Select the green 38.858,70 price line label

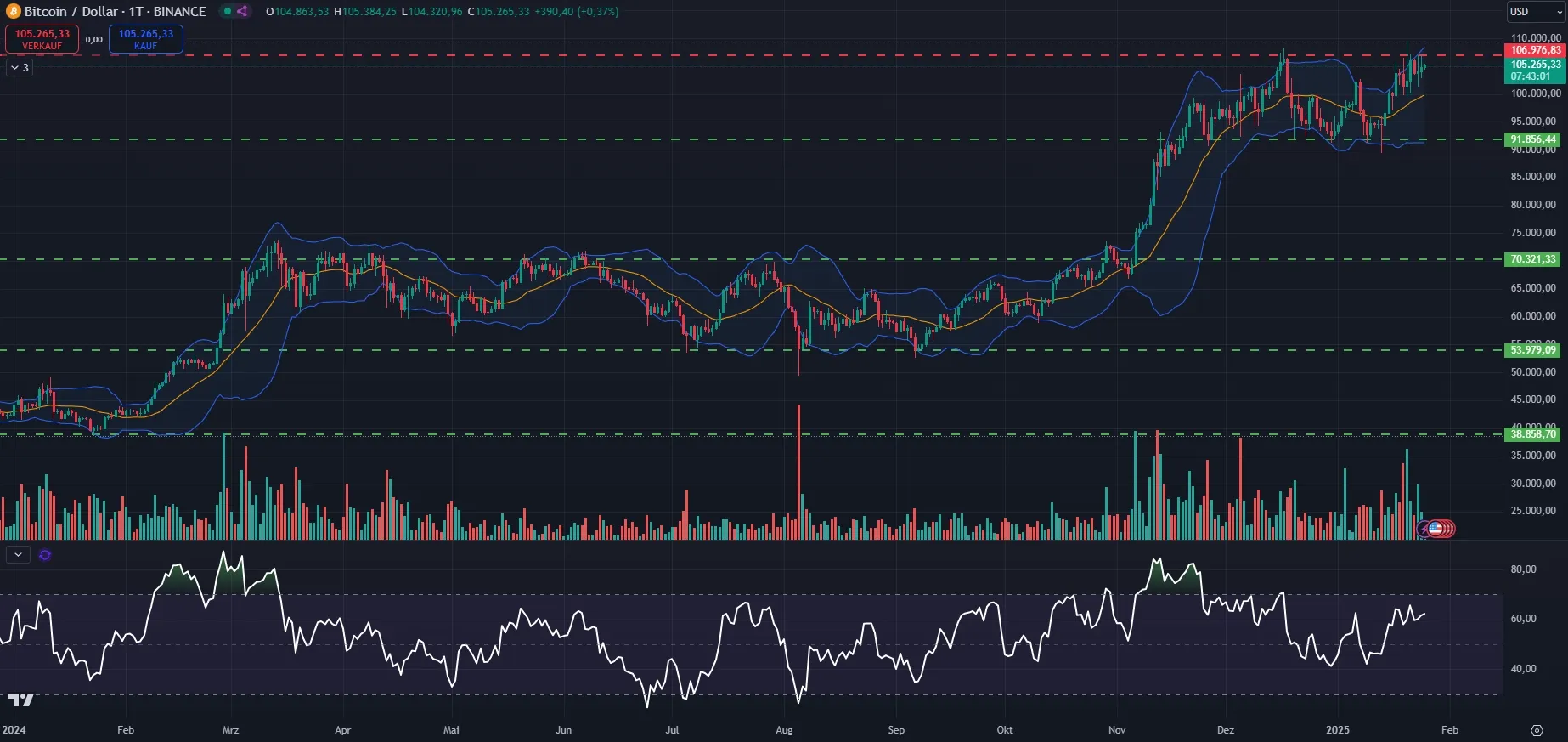(x=1533, y=434)
